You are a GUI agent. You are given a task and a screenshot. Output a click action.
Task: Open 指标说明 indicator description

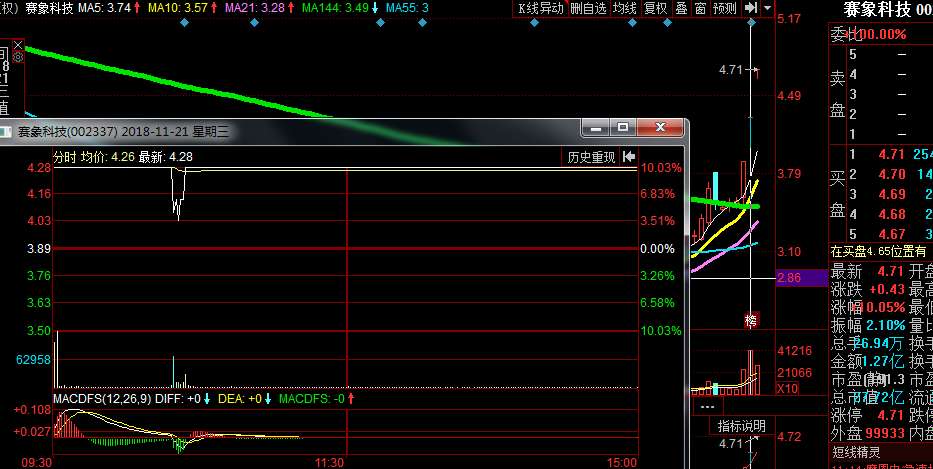click(x=741, y=426)
